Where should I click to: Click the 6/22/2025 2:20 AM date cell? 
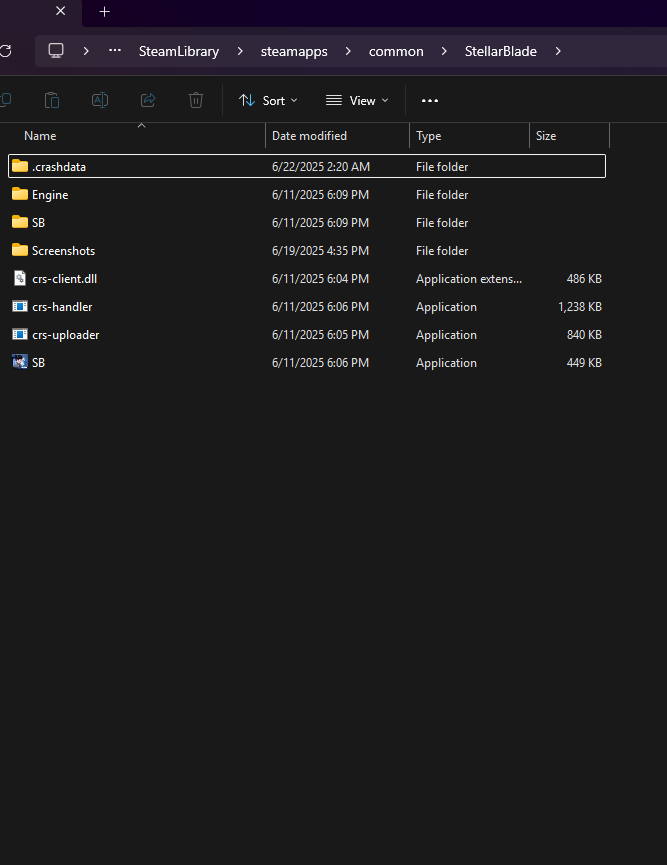(x=321, y=167)
